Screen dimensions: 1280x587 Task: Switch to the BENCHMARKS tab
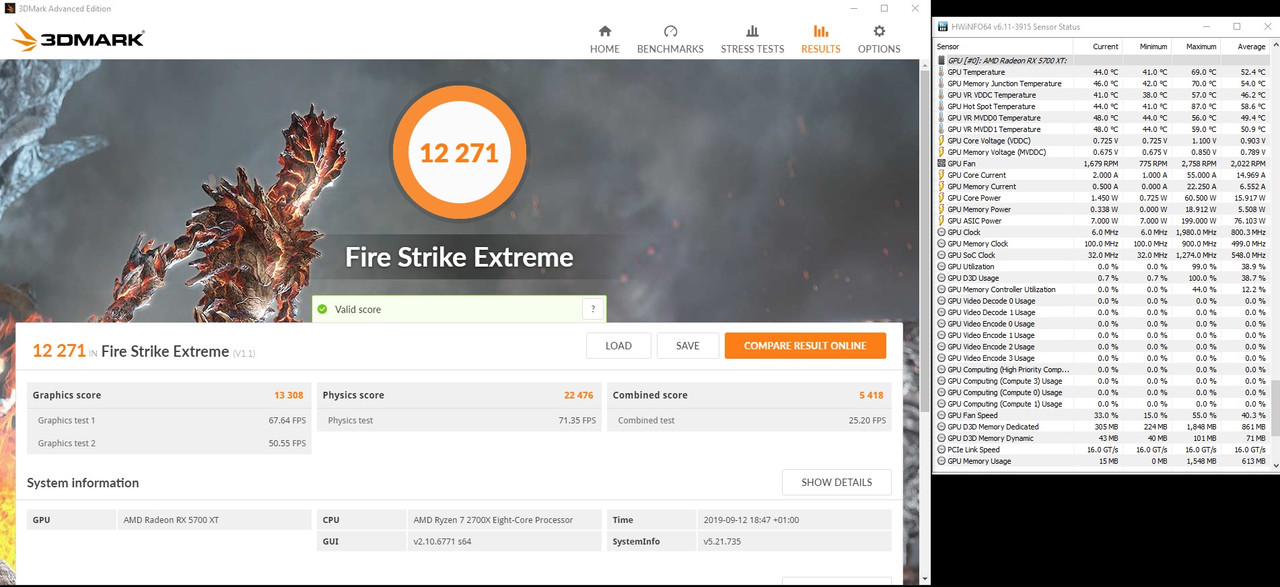click(670, 39)
